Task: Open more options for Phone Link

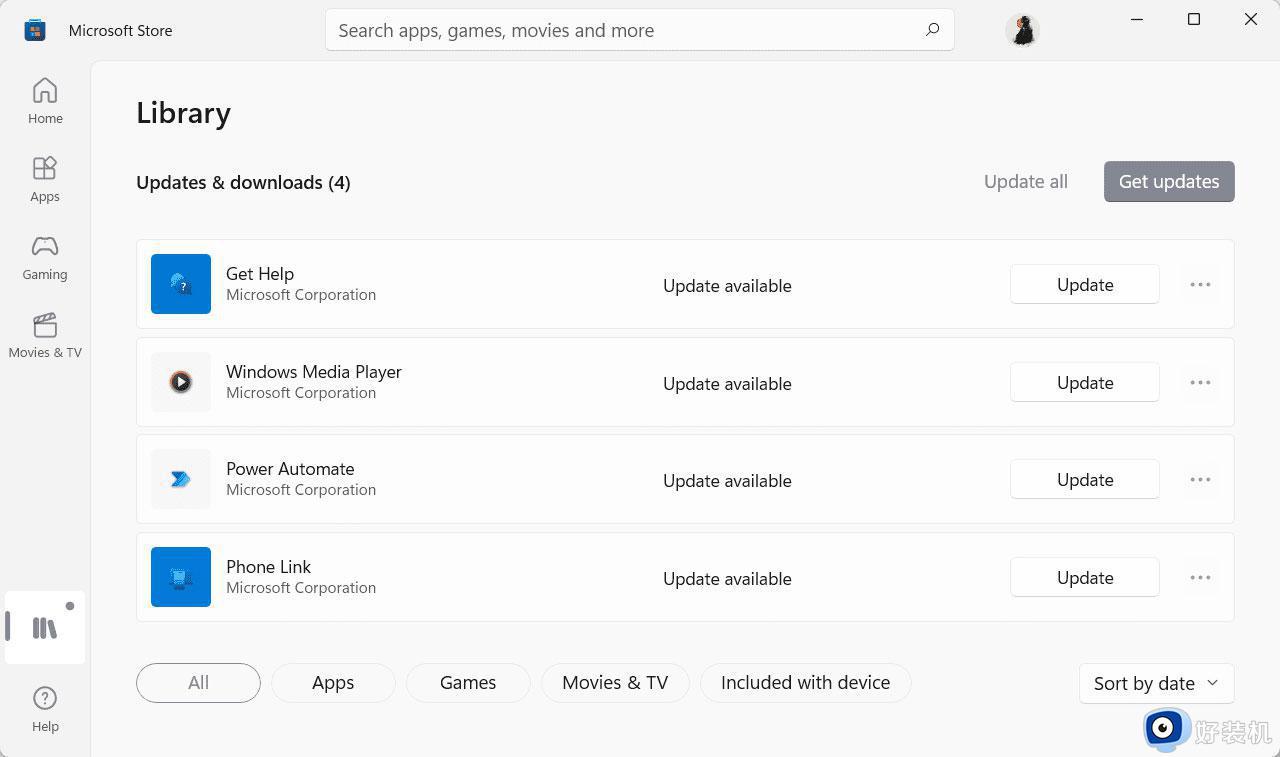Action: pyautogui.click(x=1200, y=578)
